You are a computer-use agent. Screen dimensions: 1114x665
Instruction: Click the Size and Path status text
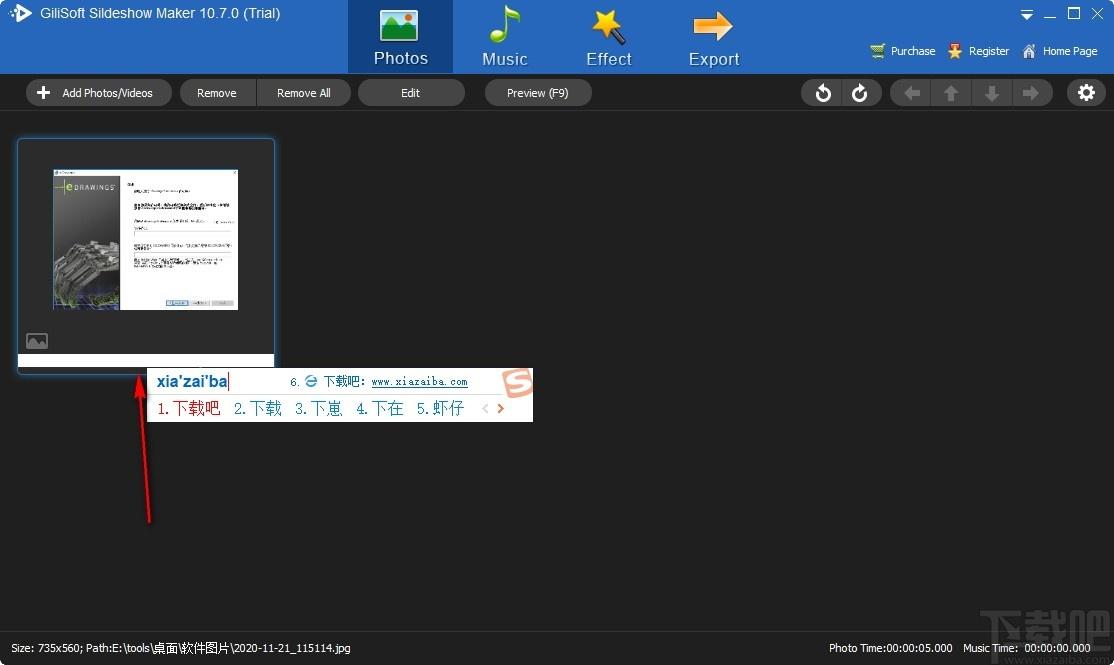coord(180,648)
